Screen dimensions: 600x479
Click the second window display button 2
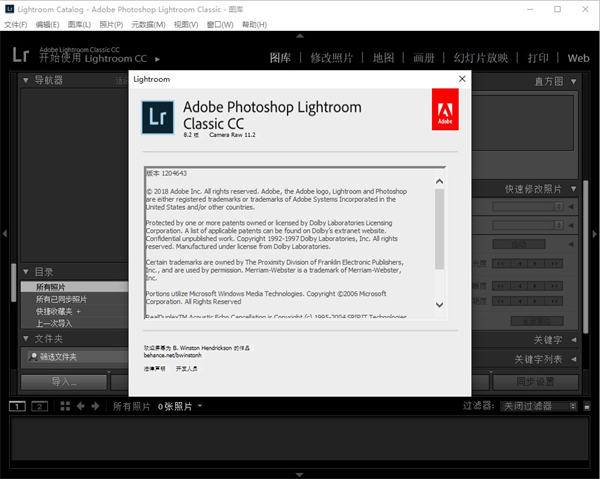tap(39, 406)
